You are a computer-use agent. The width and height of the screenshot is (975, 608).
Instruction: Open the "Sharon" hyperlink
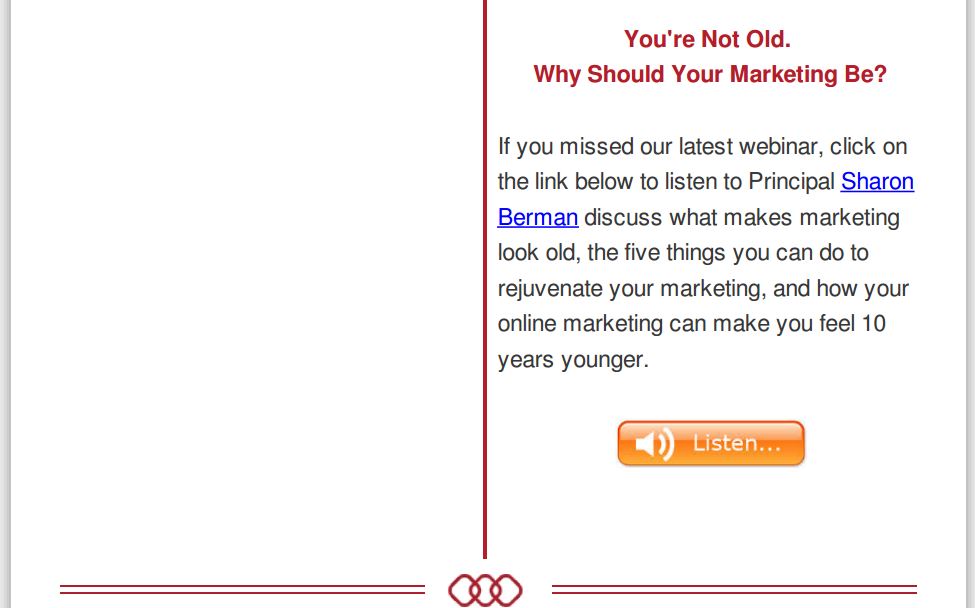point(877,181)
